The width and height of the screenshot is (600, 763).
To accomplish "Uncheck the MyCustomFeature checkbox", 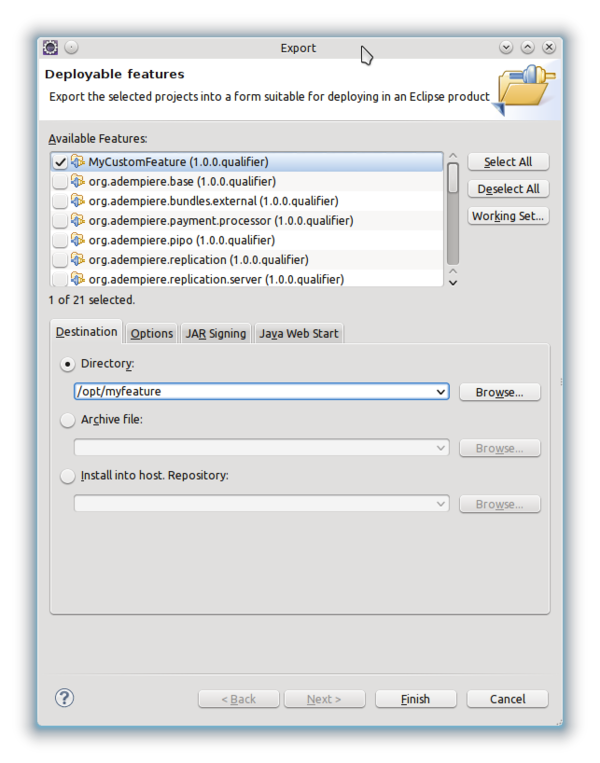I will 60,162.
